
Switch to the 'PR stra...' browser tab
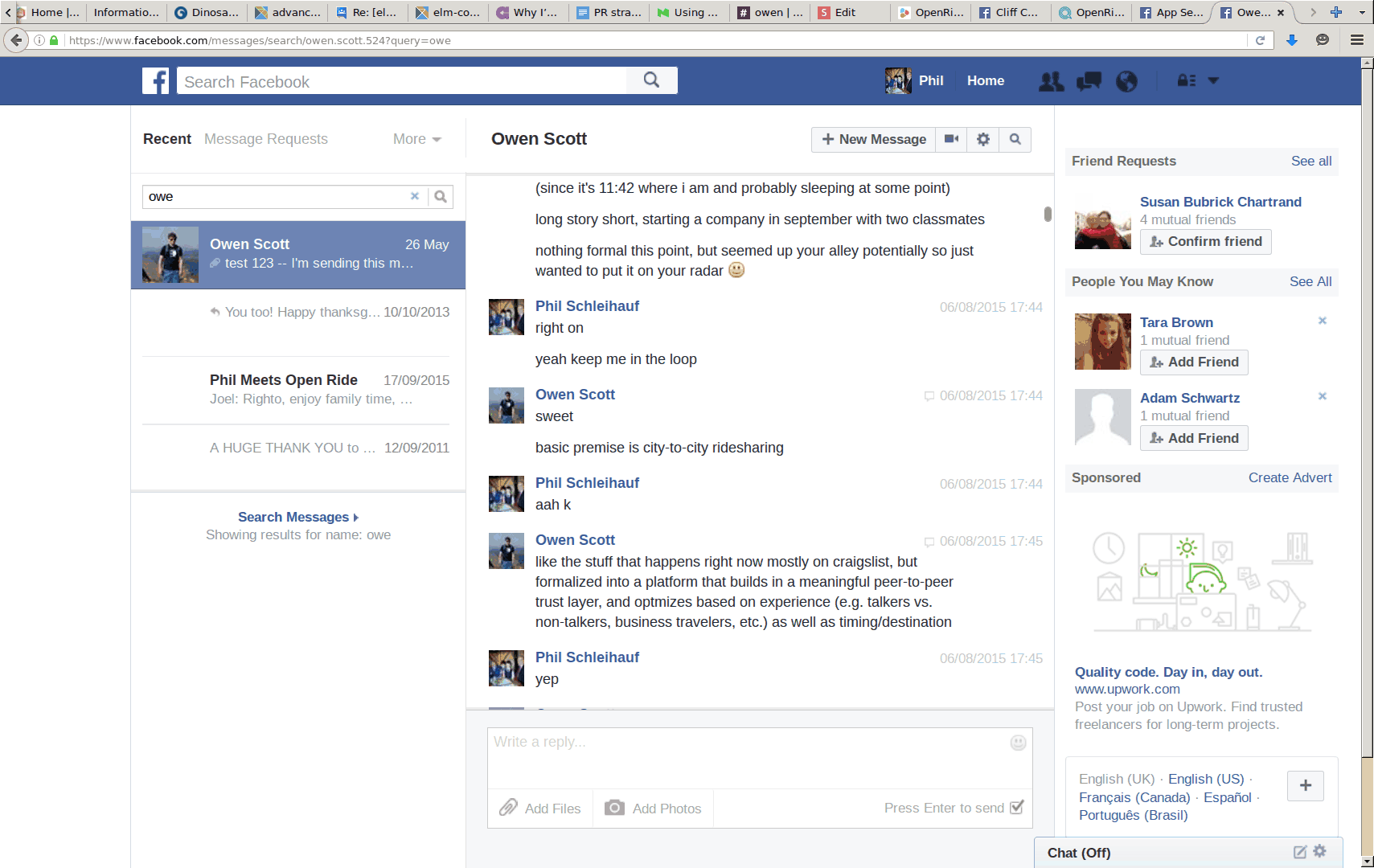pos(609,12)
